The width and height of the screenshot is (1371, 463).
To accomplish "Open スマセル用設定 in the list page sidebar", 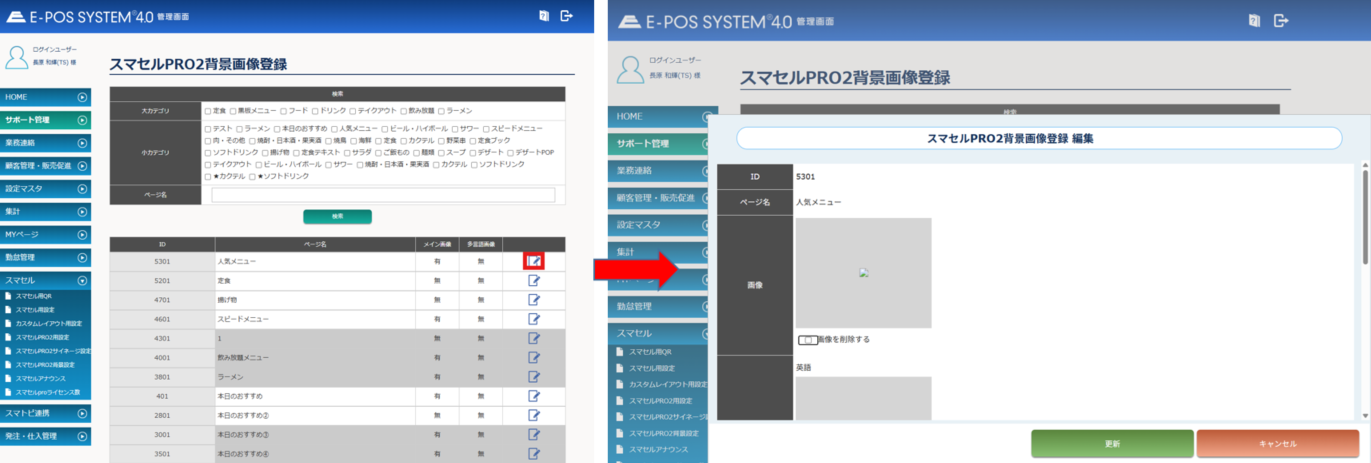I will (35, 310).
